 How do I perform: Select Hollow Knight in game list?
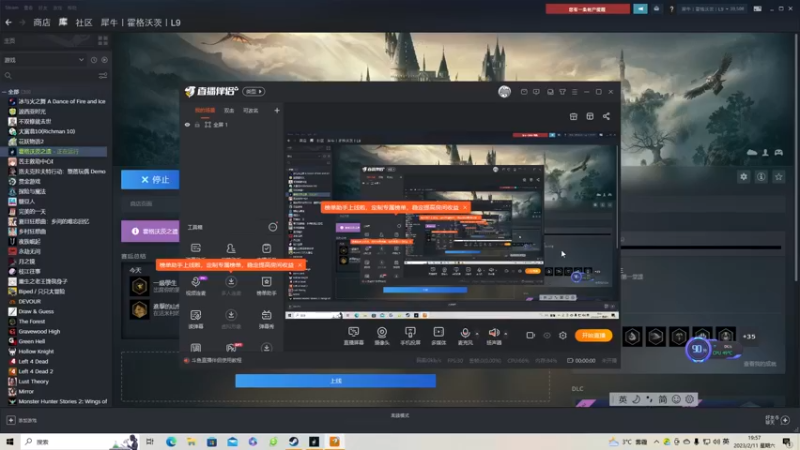[36, 352]
